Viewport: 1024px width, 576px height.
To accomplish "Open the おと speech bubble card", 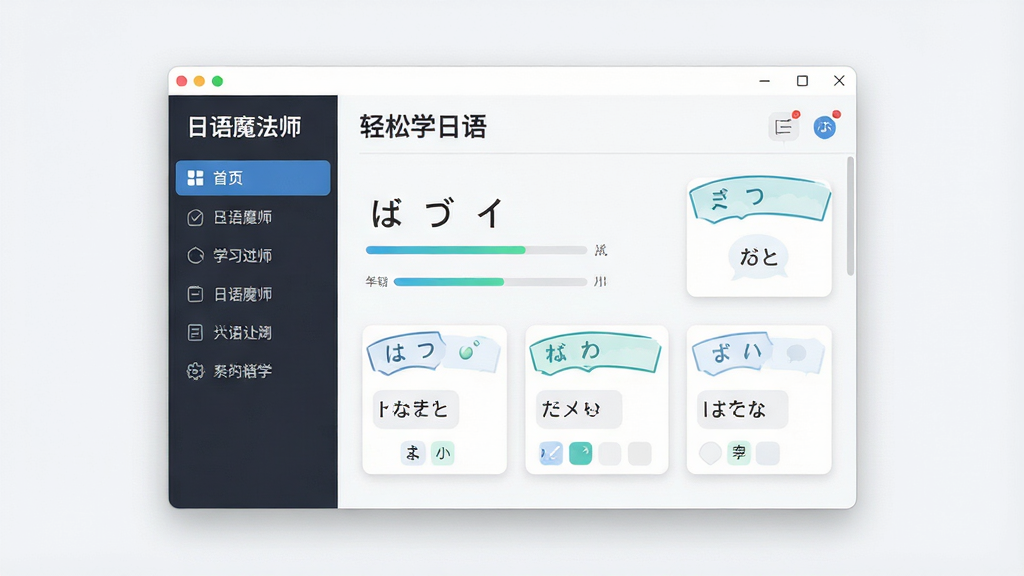I will (759, 236).
